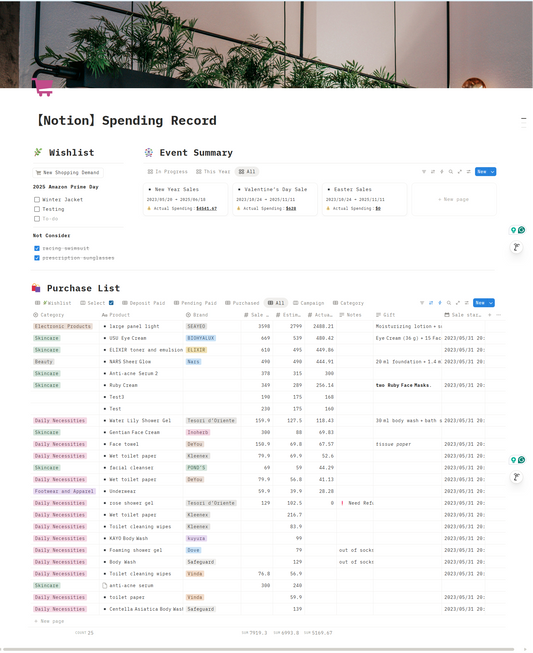533x653 pixels.
Task: Open Gift column header menu
Action: tap(386, 315)
